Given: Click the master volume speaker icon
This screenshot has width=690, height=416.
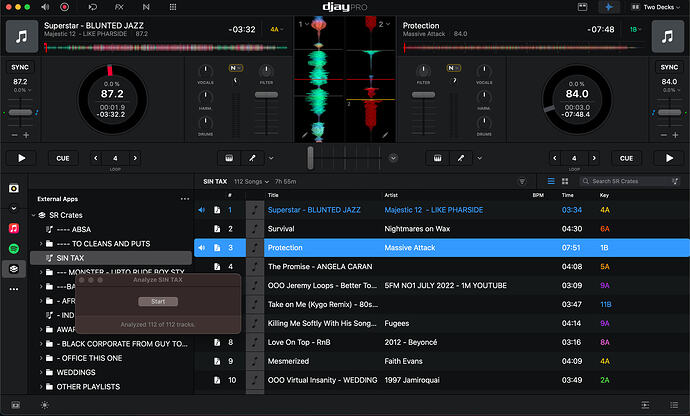Looking at the screenshot, I should coord(45,7).
